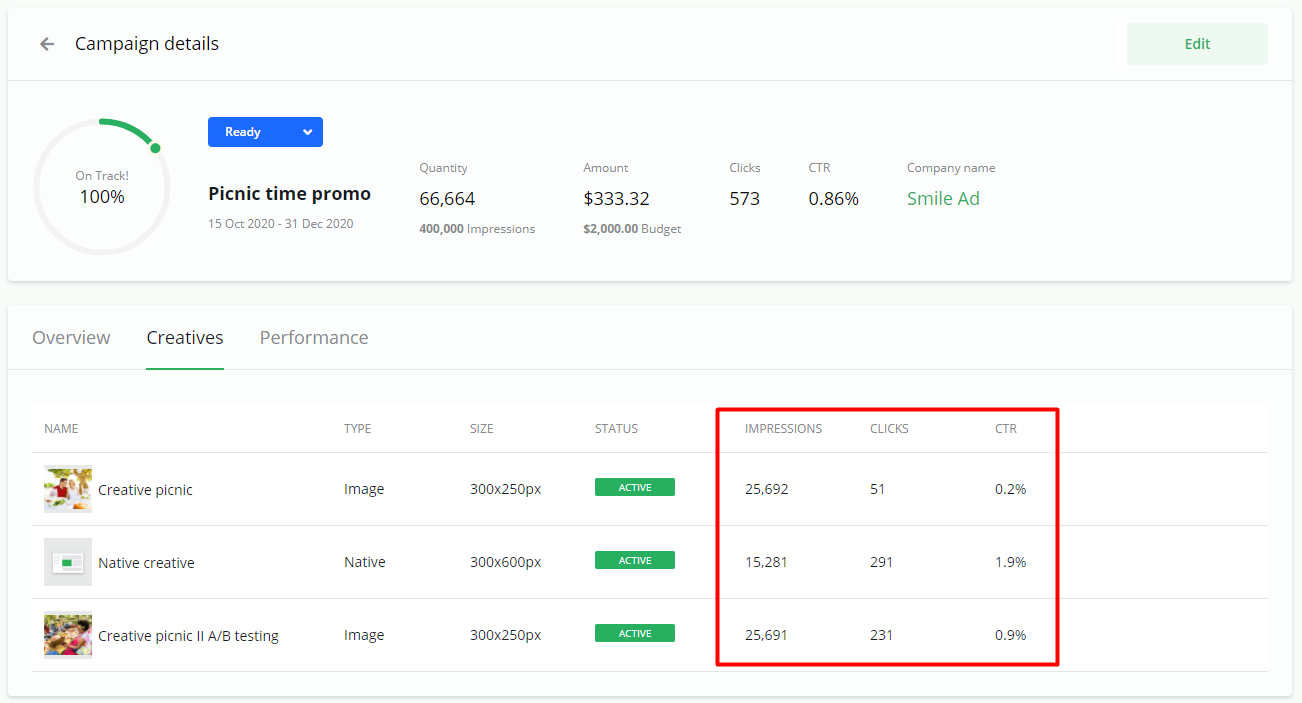Screen dimensions: 1302x703
Task: Click the back arrow icon
Action: pyautogui.click(x=47, y=44)
